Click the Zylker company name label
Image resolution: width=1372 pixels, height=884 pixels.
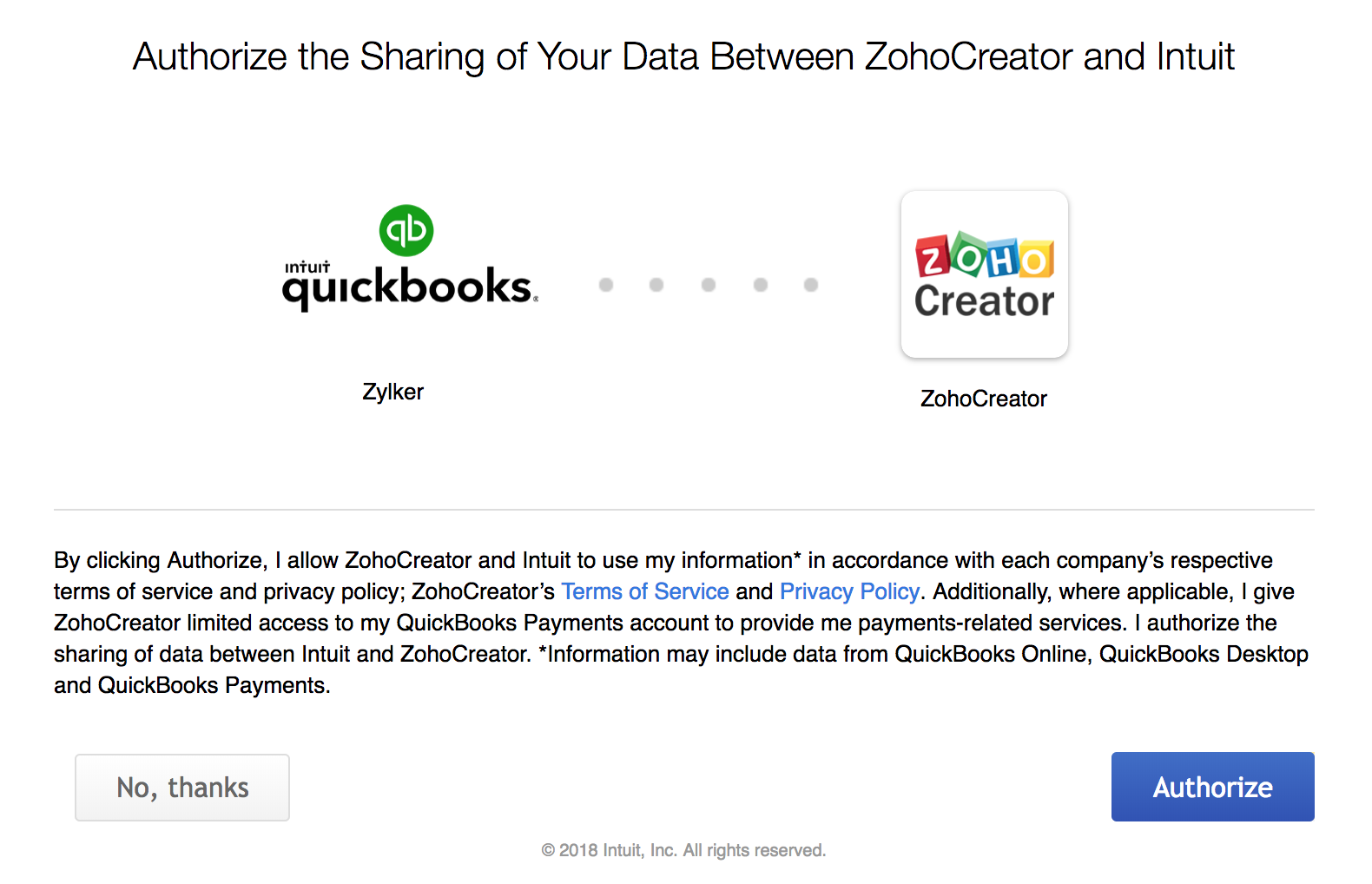(392, 392)
